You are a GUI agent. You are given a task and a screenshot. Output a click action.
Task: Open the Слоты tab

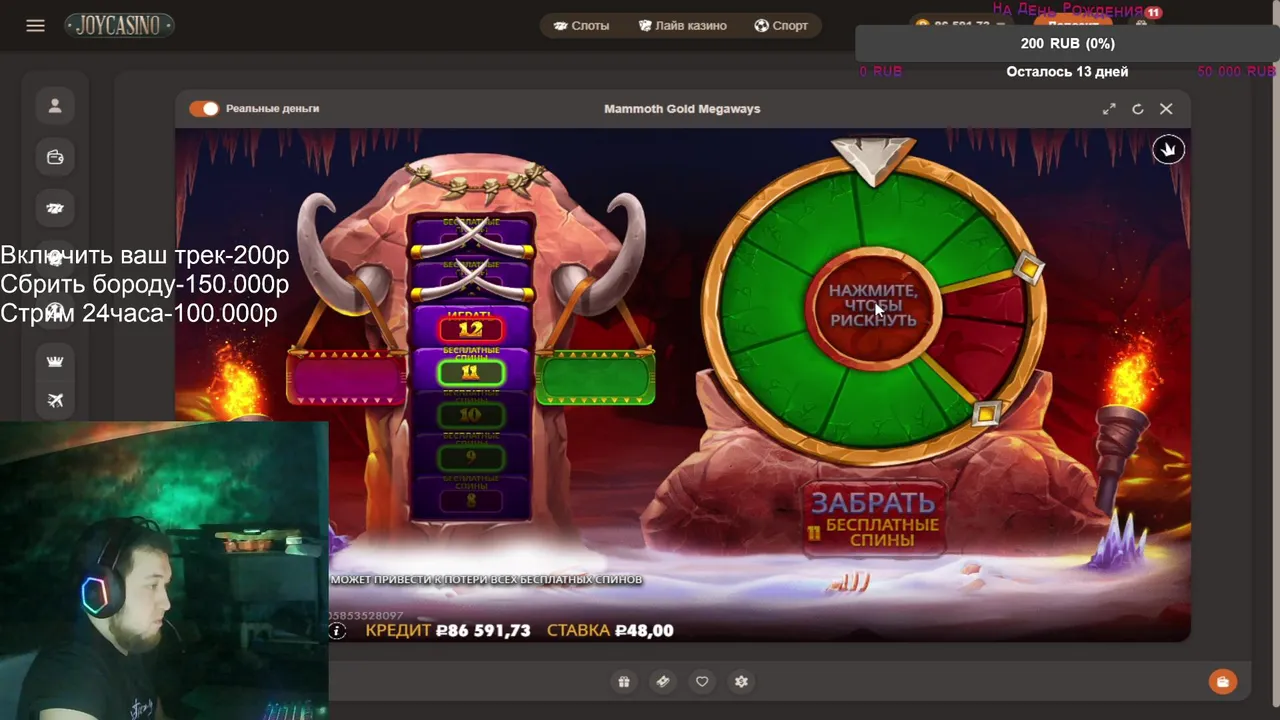pos(581,26)
